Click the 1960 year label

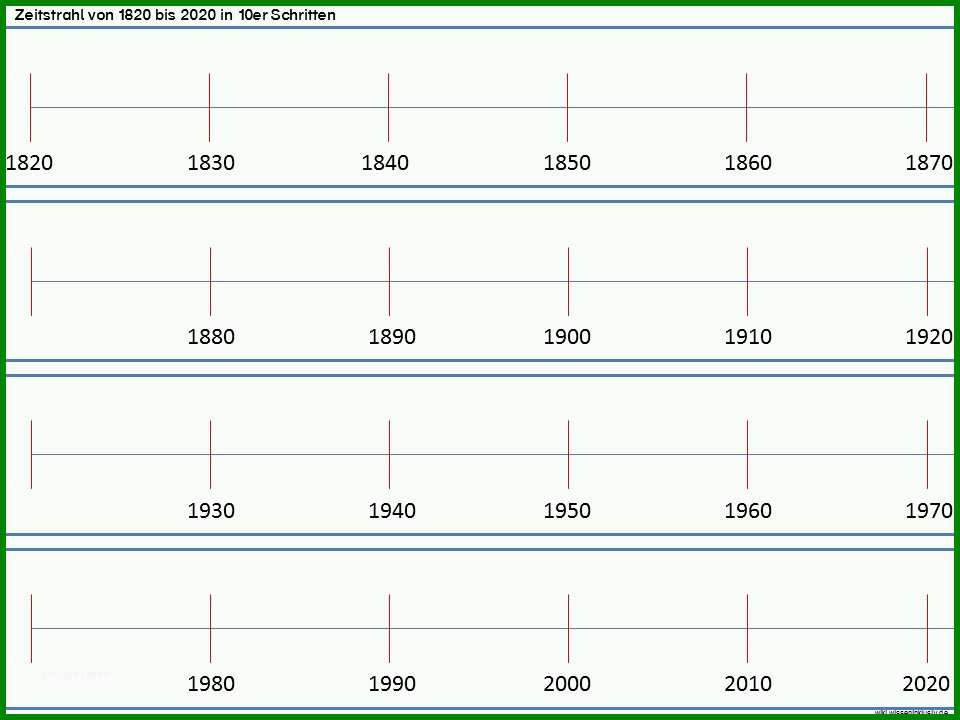pyautogui.click(x=748, y=511)
